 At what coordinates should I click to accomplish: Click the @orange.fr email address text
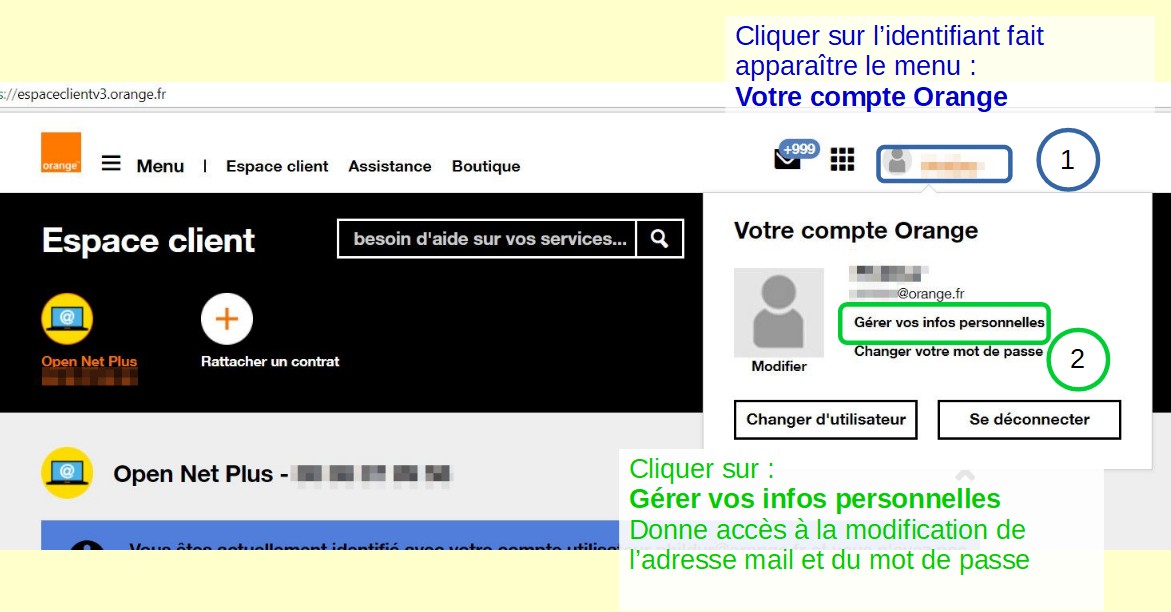(x=907, y=294)
